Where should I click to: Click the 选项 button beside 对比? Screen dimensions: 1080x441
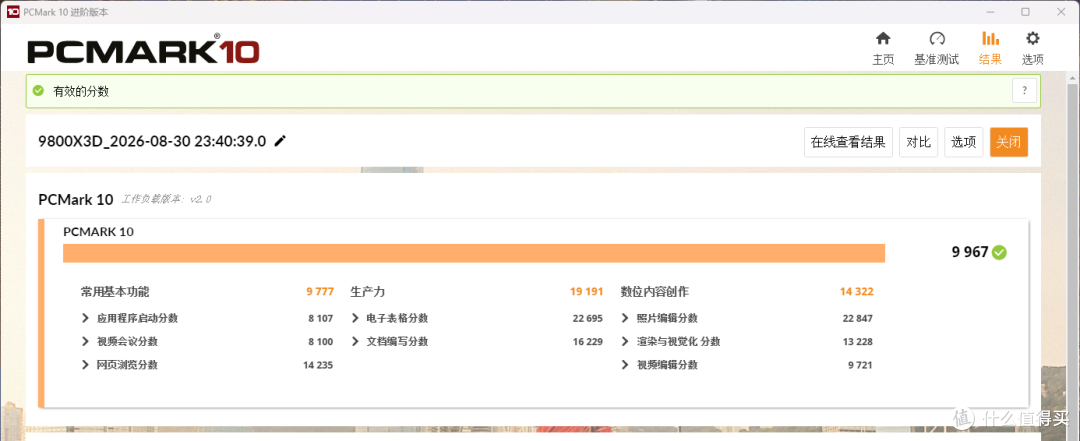(x=964, y=143)
